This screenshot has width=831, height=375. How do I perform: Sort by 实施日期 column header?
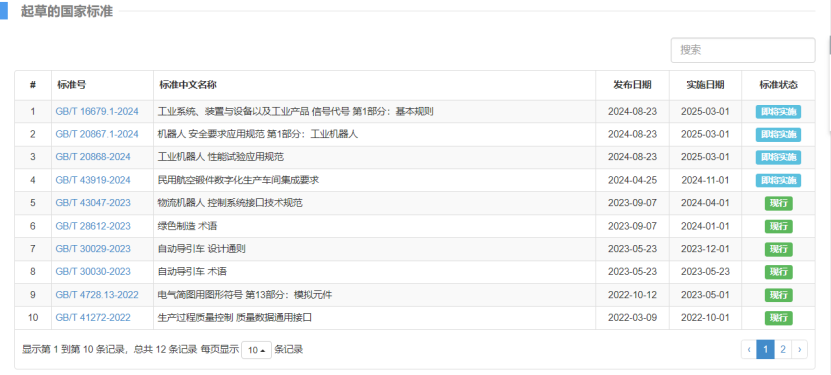[x=705, y=85]
